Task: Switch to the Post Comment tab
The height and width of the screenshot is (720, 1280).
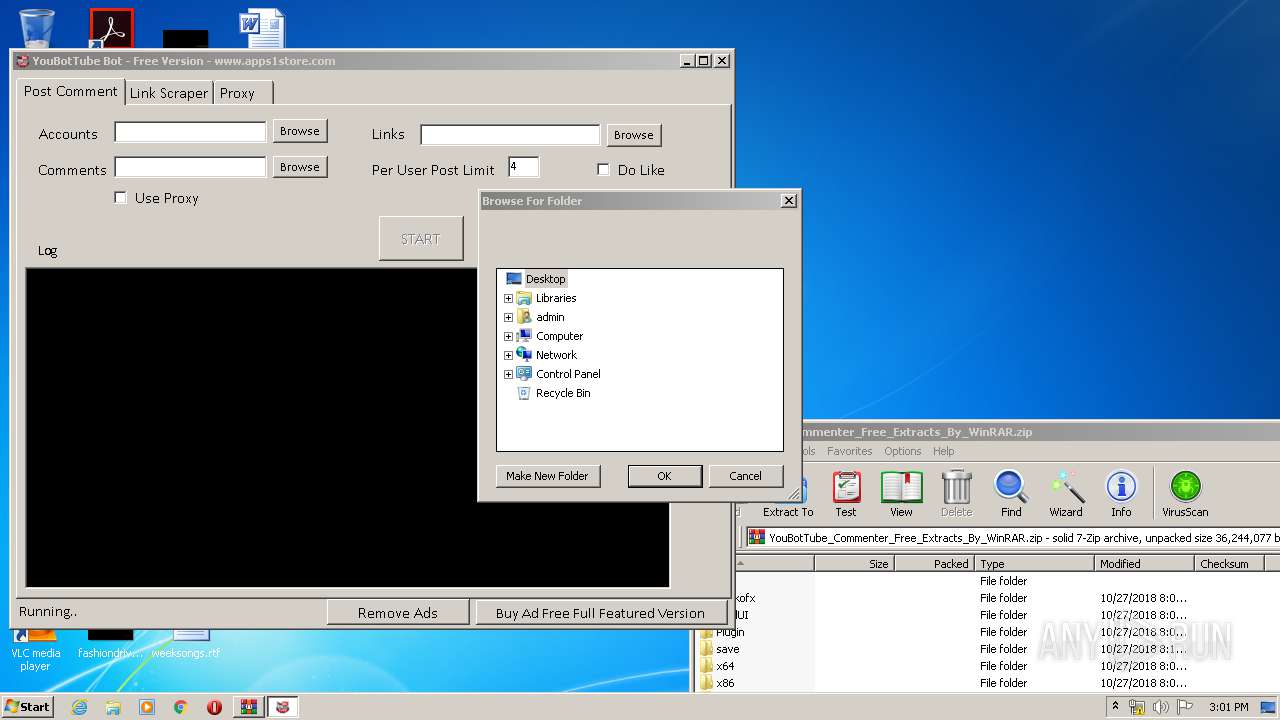Action: 70,91
